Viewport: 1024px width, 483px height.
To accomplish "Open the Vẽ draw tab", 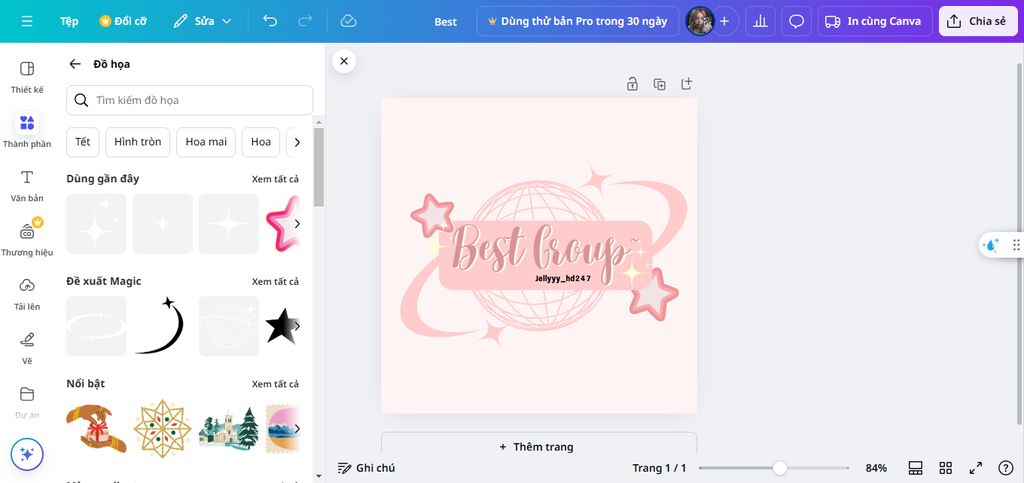I will pos(27,348).
